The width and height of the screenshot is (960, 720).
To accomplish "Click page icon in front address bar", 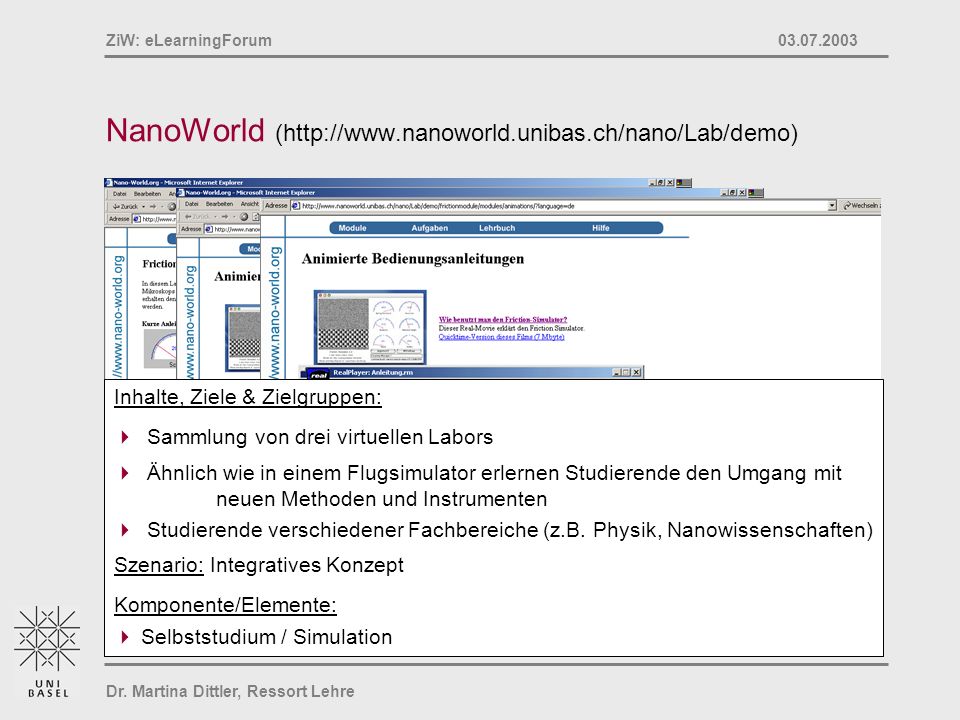I will pos(296,206).
